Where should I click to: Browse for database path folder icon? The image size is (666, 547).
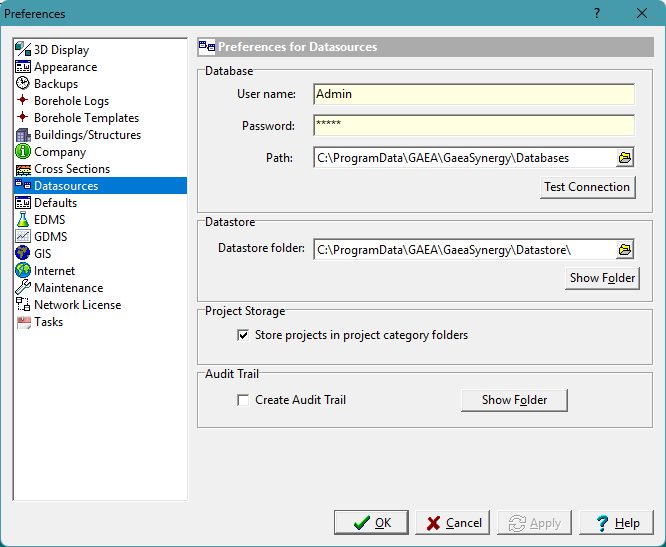pos(625,158)
